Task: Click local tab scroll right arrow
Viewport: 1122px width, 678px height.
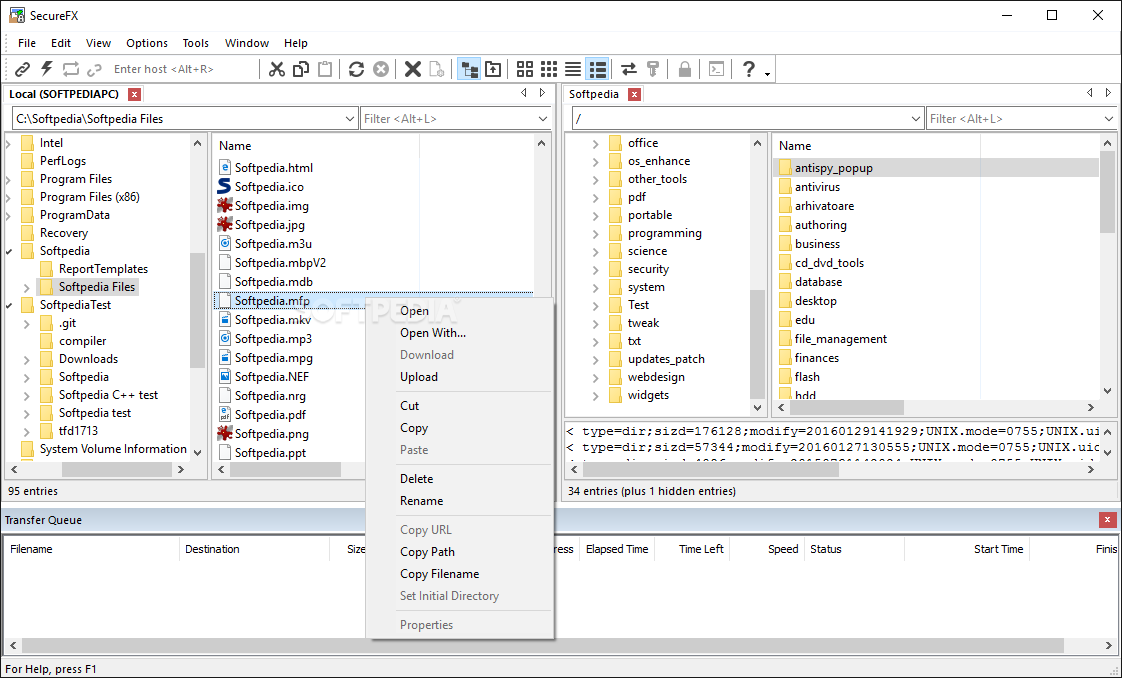Action: pyautogui.click(x=543, y=93)
